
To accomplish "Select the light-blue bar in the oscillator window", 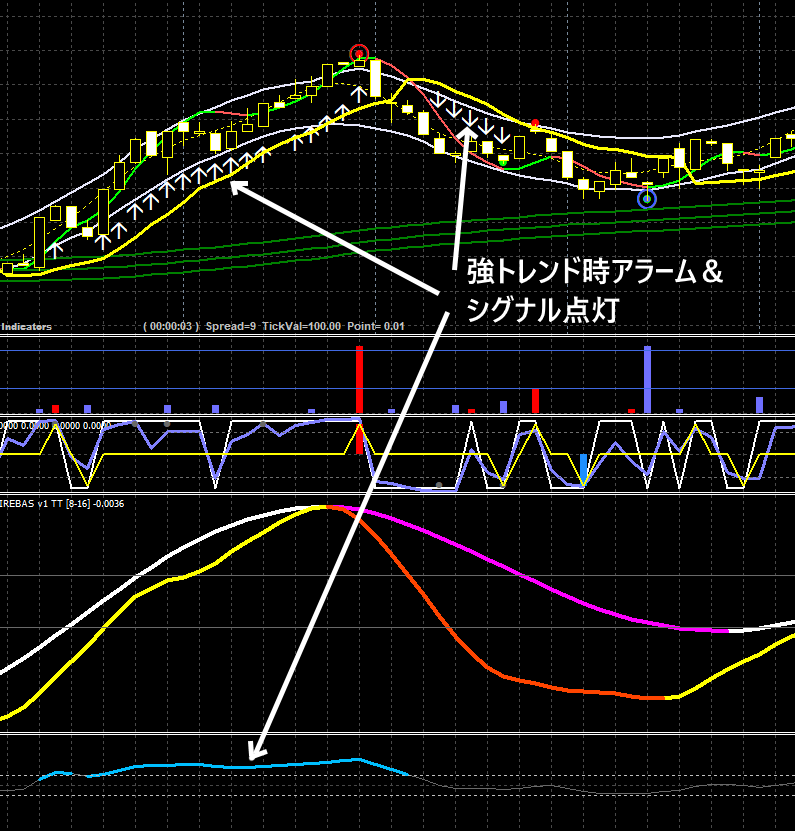I will (584, 469).
